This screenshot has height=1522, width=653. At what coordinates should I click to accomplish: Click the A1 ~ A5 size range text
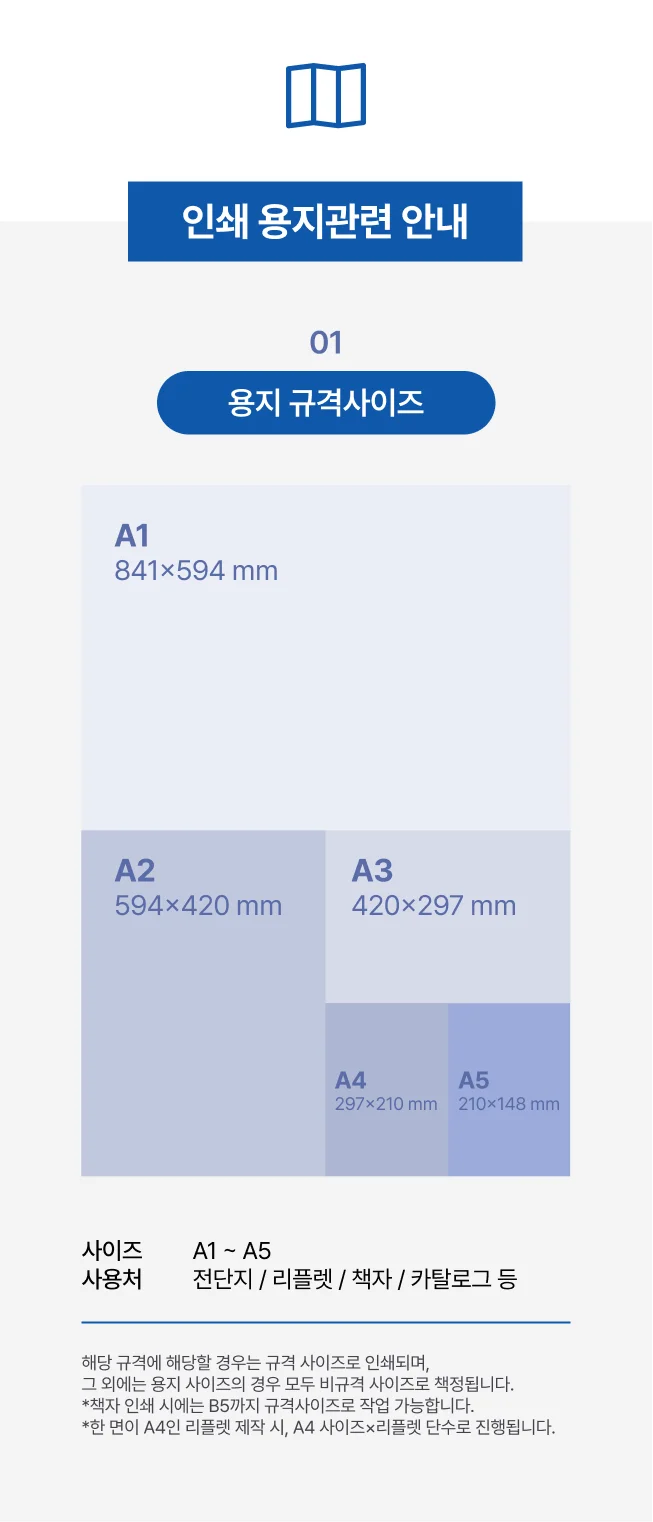pos(232,1250)
